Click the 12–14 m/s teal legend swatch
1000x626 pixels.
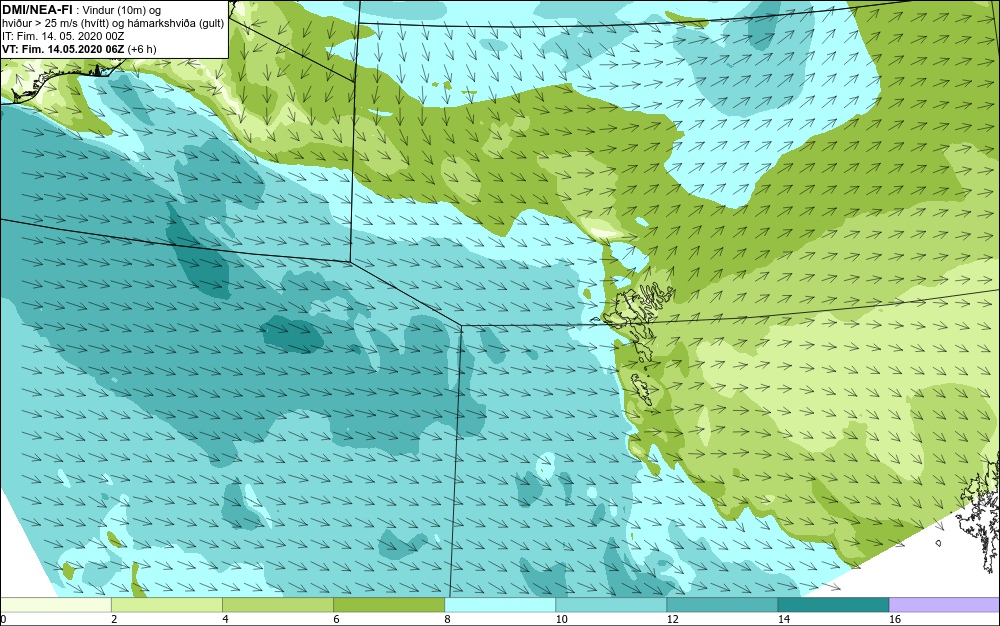(x=722, y=604)
